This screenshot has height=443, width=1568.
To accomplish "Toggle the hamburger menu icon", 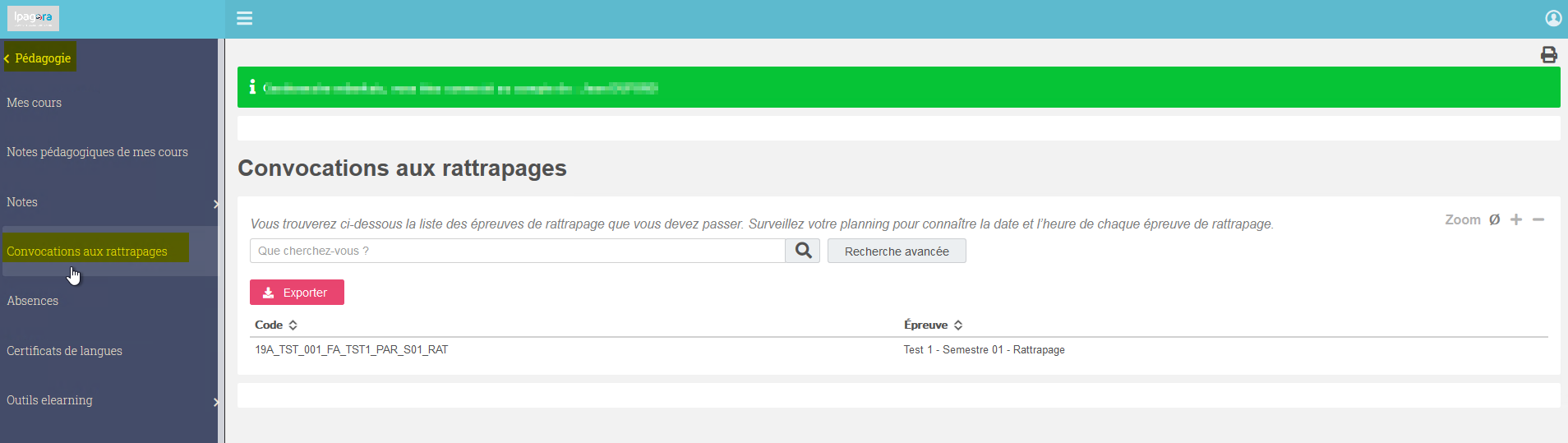I will (x=244, y=18).
